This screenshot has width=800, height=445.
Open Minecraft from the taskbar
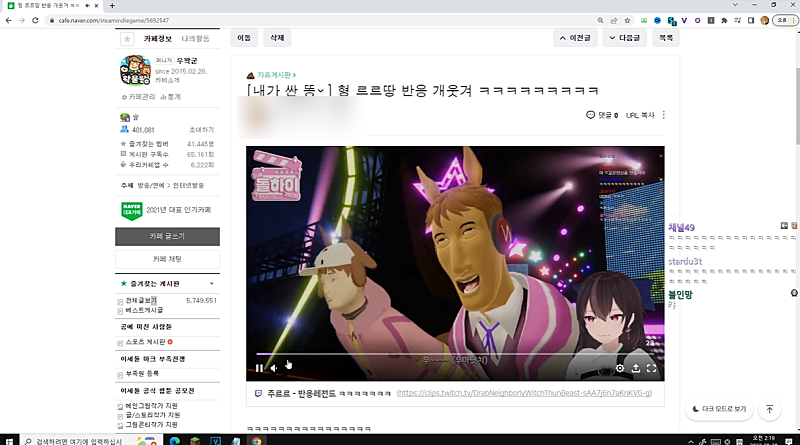click(195, 441)
